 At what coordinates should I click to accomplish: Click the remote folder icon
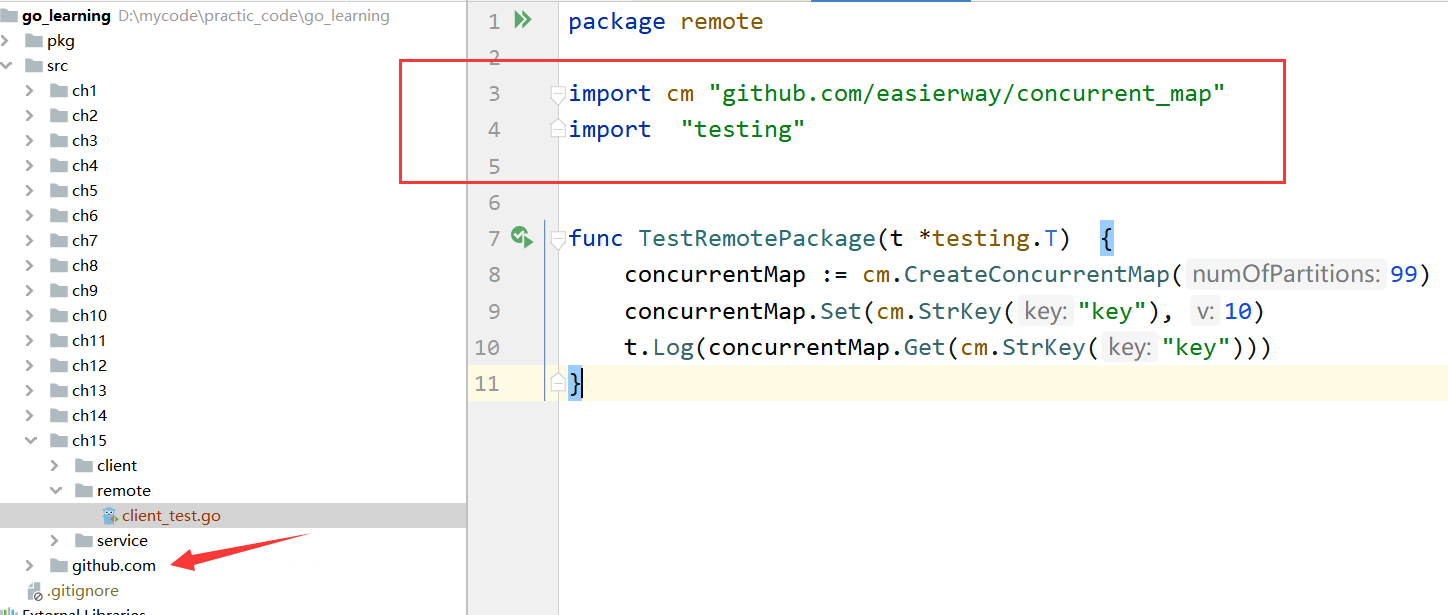click(84, 491)
